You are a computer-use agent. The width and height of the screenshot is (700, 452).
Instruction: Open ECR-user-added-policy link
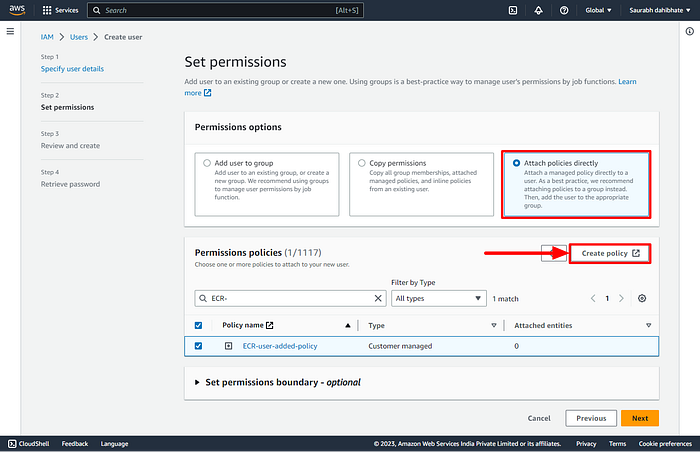click(280, 346)
